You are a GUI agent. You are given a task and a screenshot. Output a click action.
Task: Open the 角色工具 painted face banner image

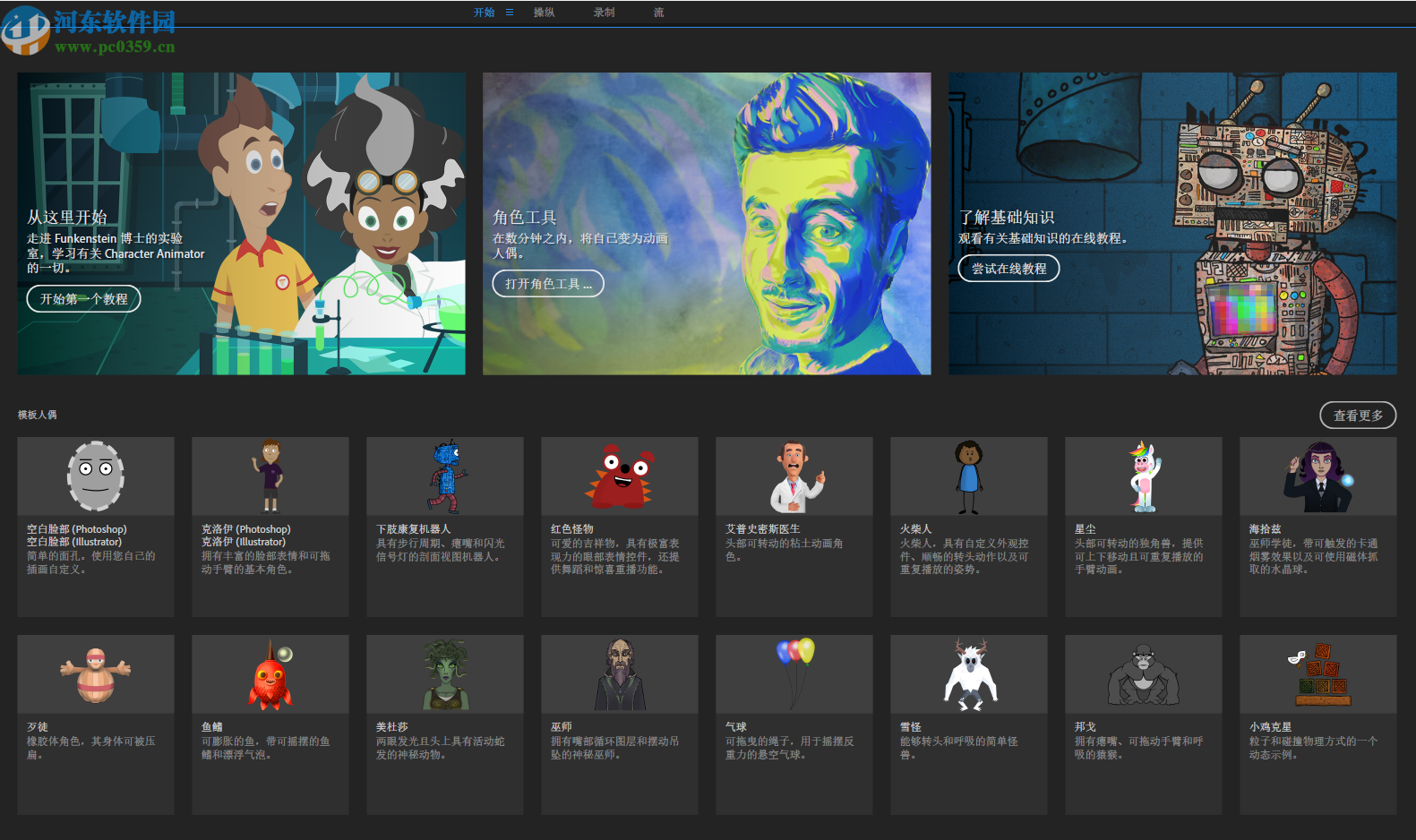[707, 224]
